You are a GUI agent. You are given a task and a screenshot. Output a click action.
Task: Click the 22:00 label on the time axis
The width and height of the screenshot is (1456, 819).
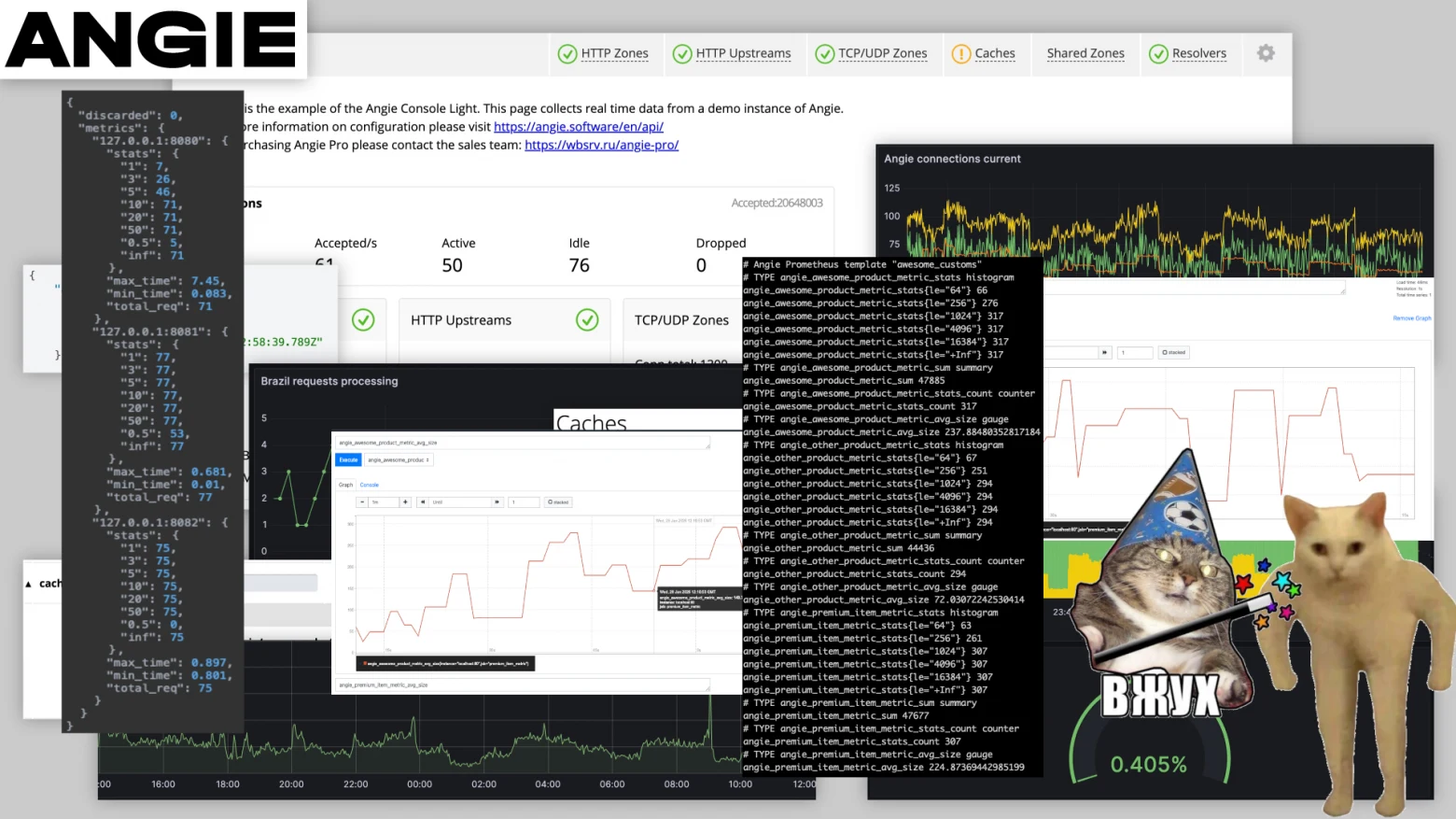coord(356,784)
